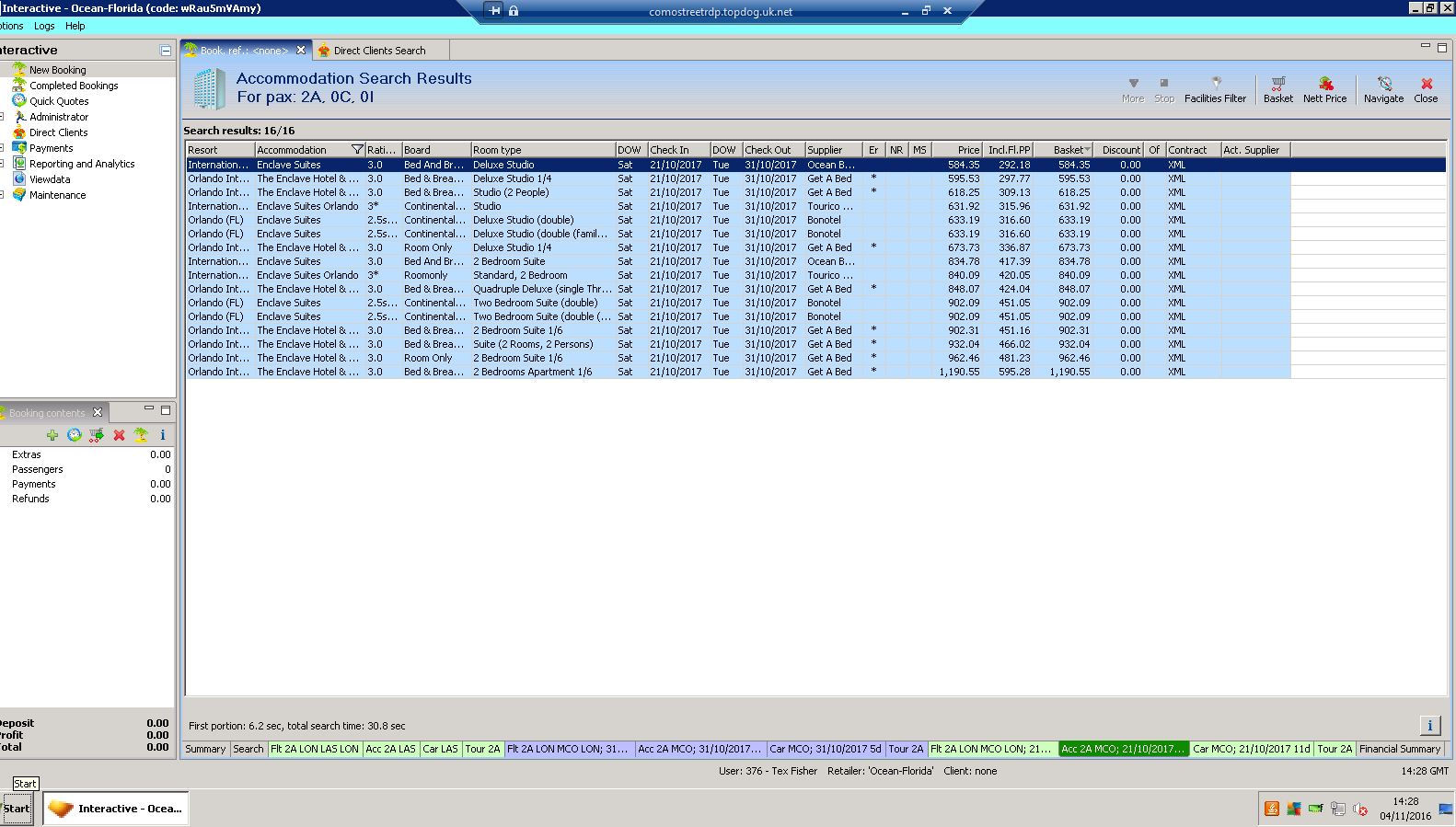Select New Booking in navigation tree
The width and height of the screenshot is (1456, 827).
[x=57, y=70]
